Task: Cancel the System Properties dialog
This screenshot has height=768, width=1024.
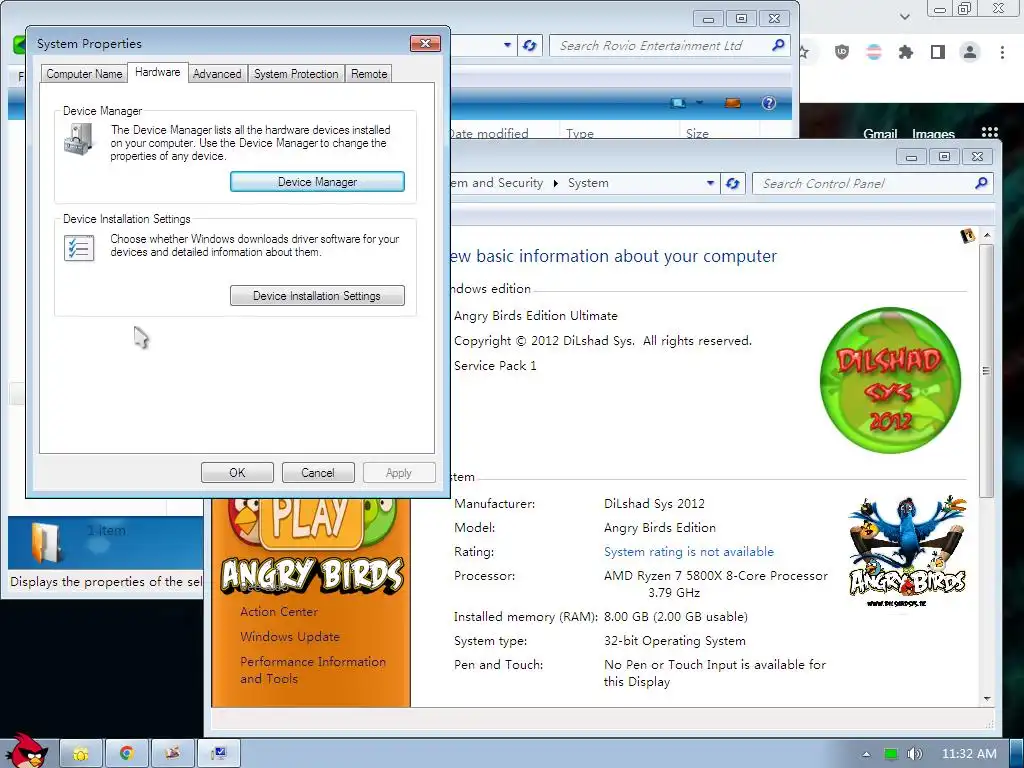Action: tap(318, 473)
